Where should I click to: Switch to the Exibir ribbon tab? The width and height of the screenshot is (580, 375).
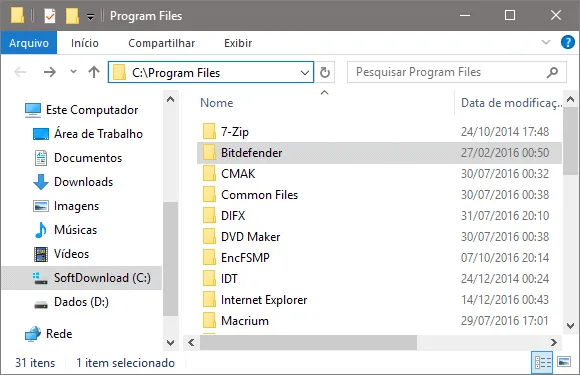(x=238, y=43)
